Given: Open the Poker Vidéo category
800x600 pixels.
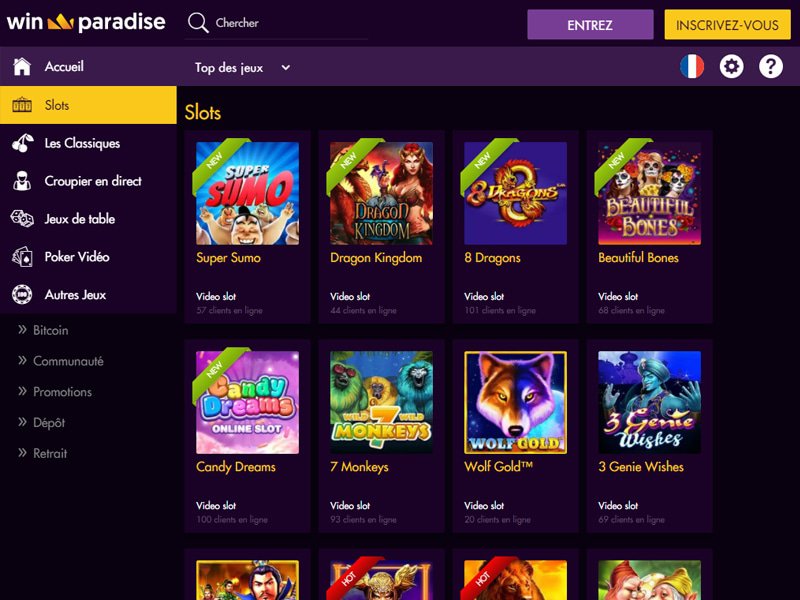Looking at the screenshot, I should pyautogui.click(x=88, y=257).
